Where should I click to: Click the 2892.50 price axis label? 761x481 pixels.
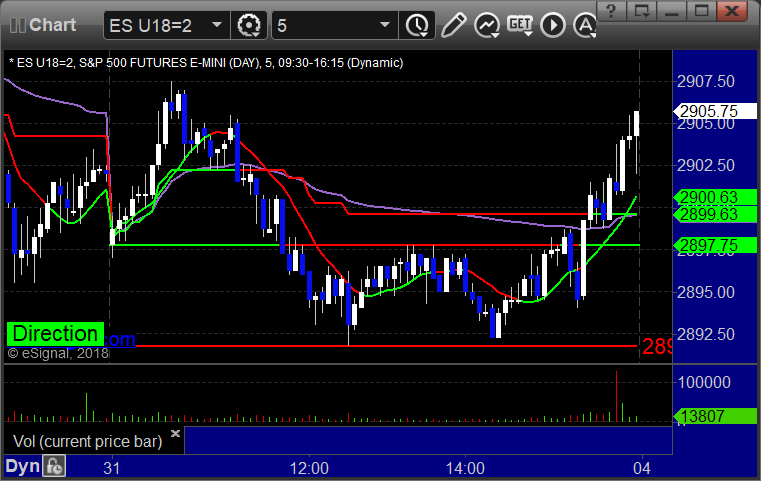(706, 334)
